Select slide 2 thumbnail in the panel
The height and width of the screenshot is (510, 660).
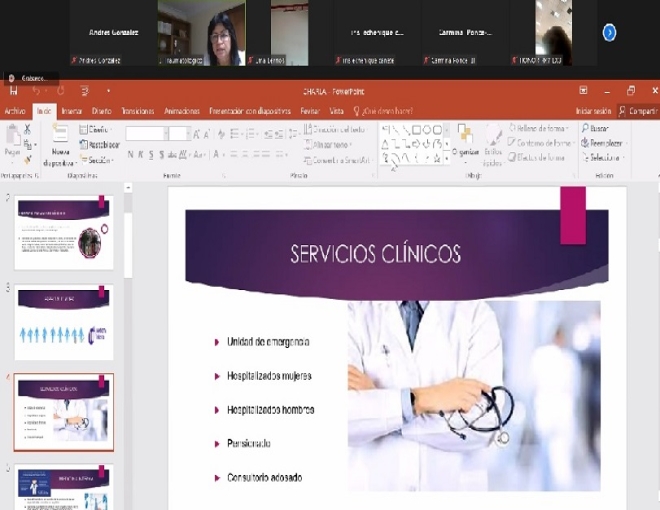click(64, 232)
